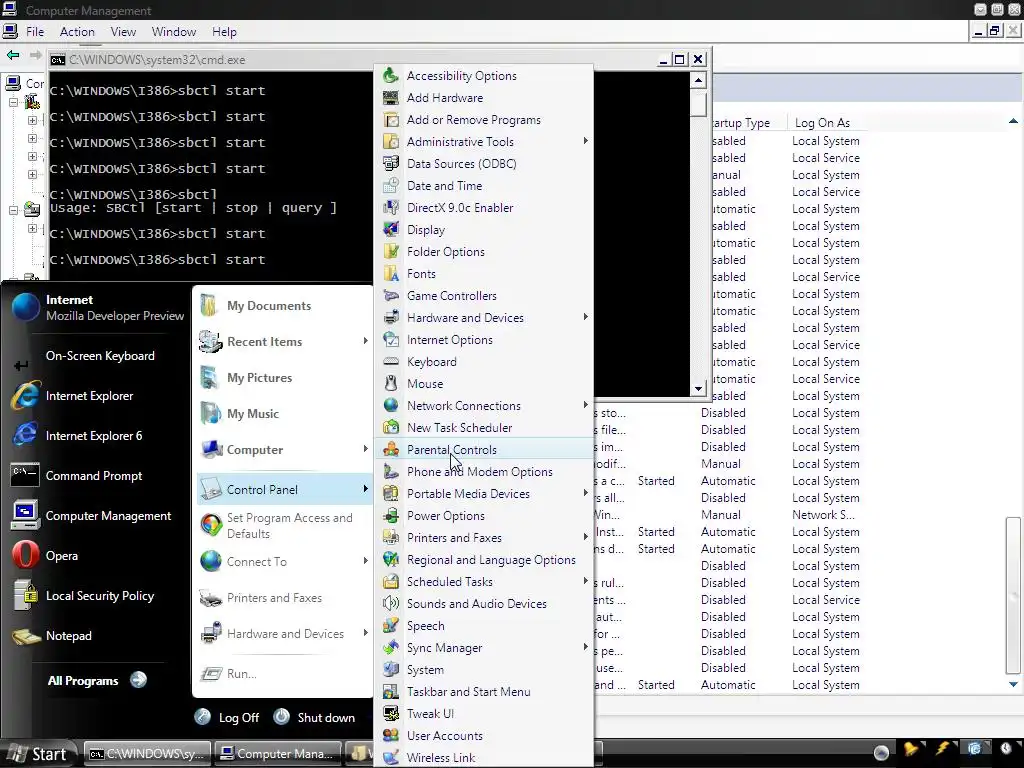The width and height of the screenshot is (1024, 768).
Task: Expand Network Connections submenu arrow
Action: coord(585,405)
